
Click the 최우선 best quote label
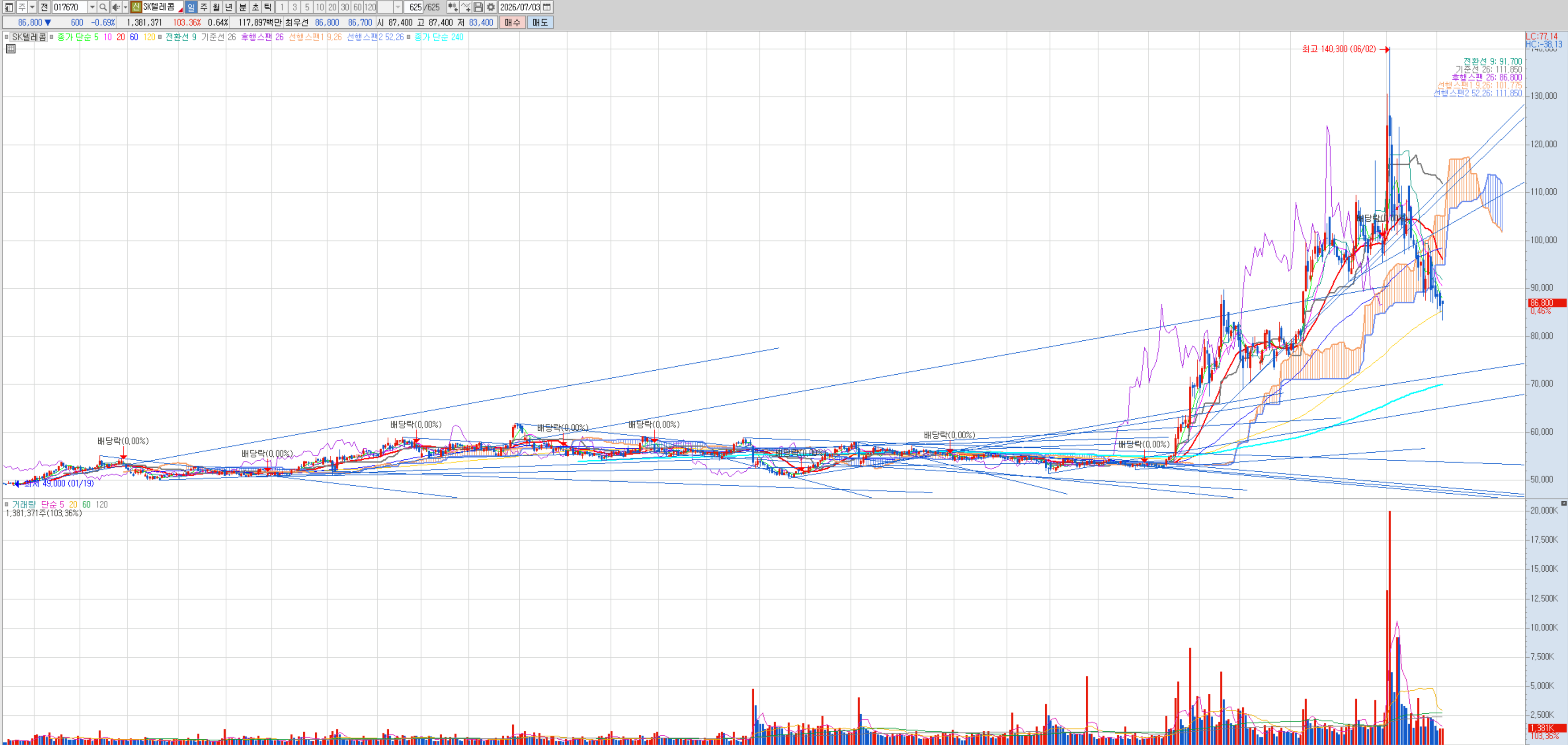(297, 22)
